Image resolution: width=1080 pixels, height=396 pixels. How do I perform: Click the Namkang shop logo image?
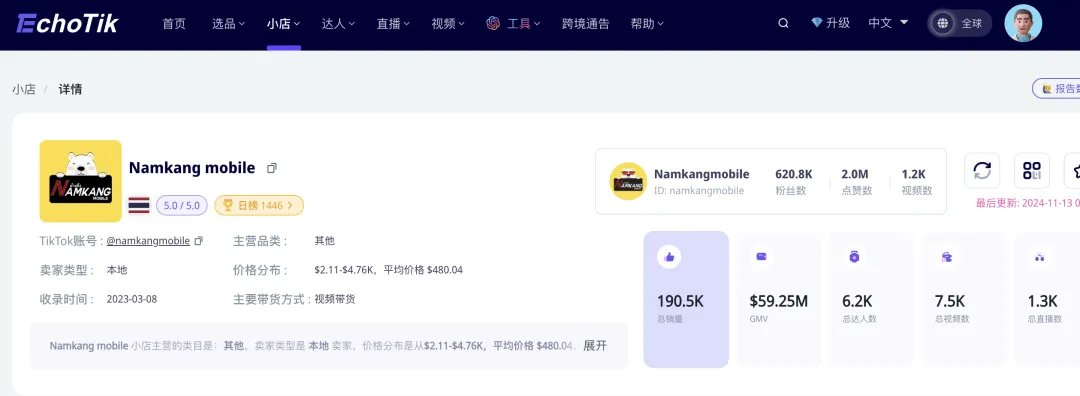pyautogui.click(x=81, y=181)
